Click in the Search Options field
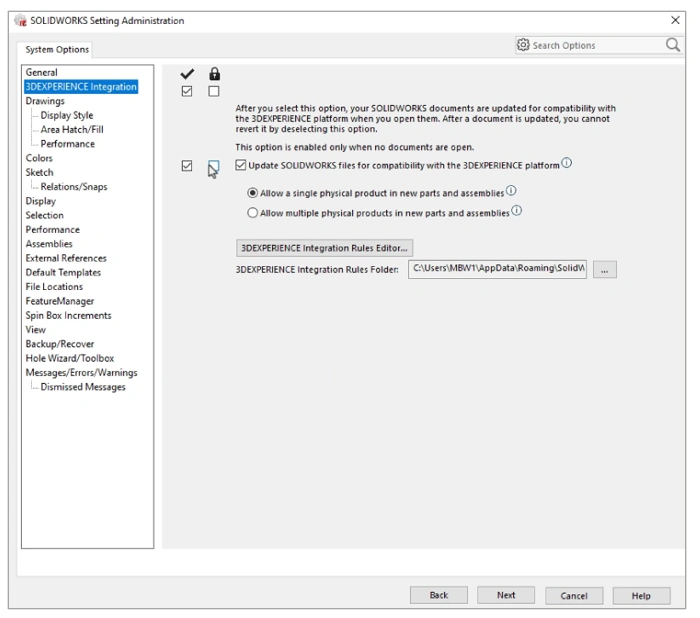This screenshot has width=700, height=618. 597,45
